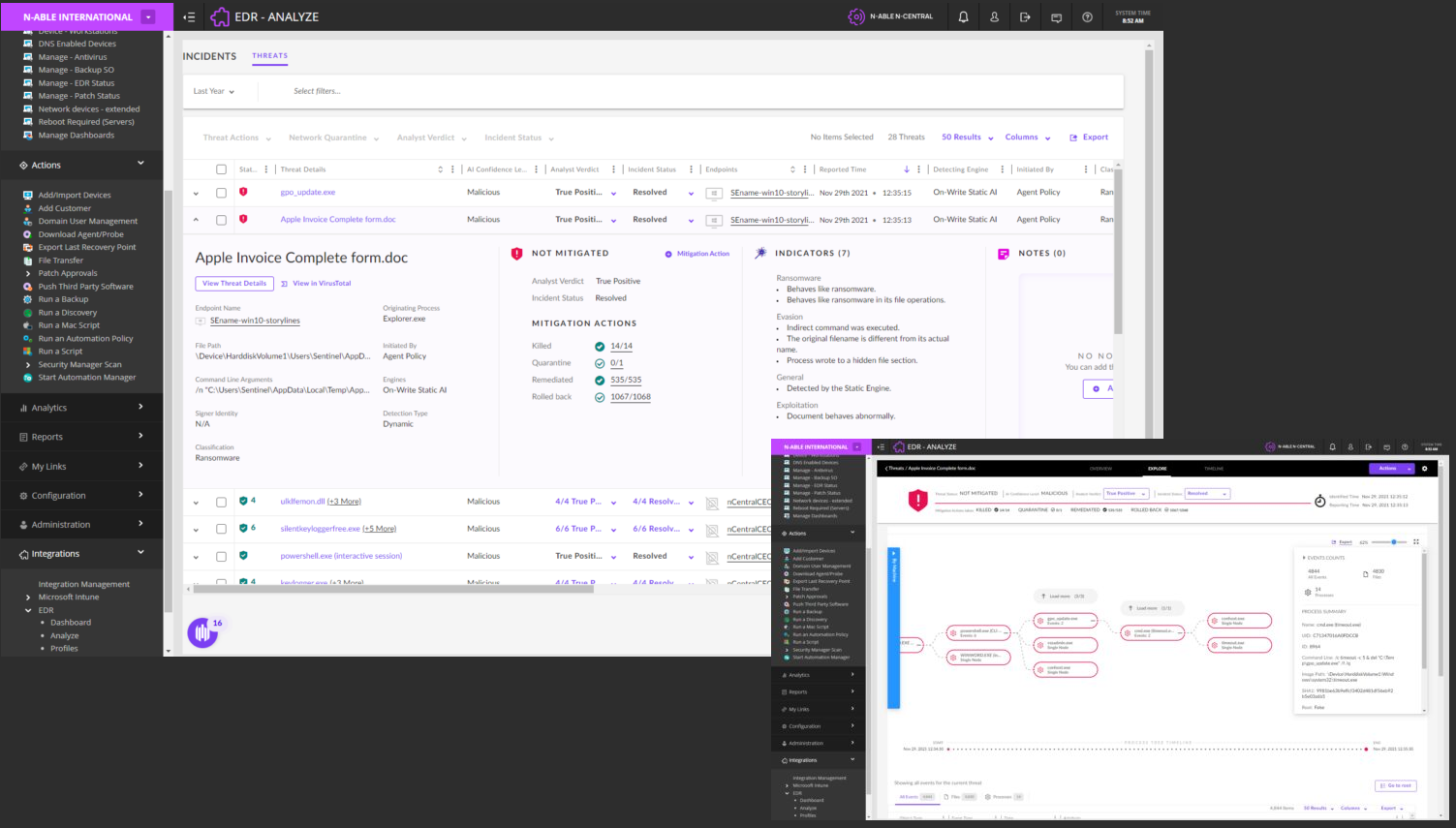The height and width of the screenshot is (828, 1456).
Task: Click the Add Customer icon in Actions
Action: 28,208
